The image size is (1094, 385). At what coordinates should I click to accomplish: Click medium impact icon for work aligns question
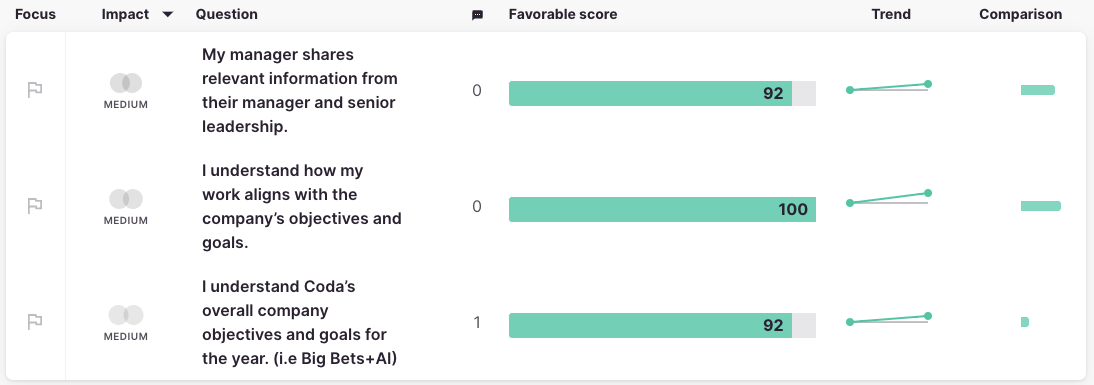click(126, 199)
